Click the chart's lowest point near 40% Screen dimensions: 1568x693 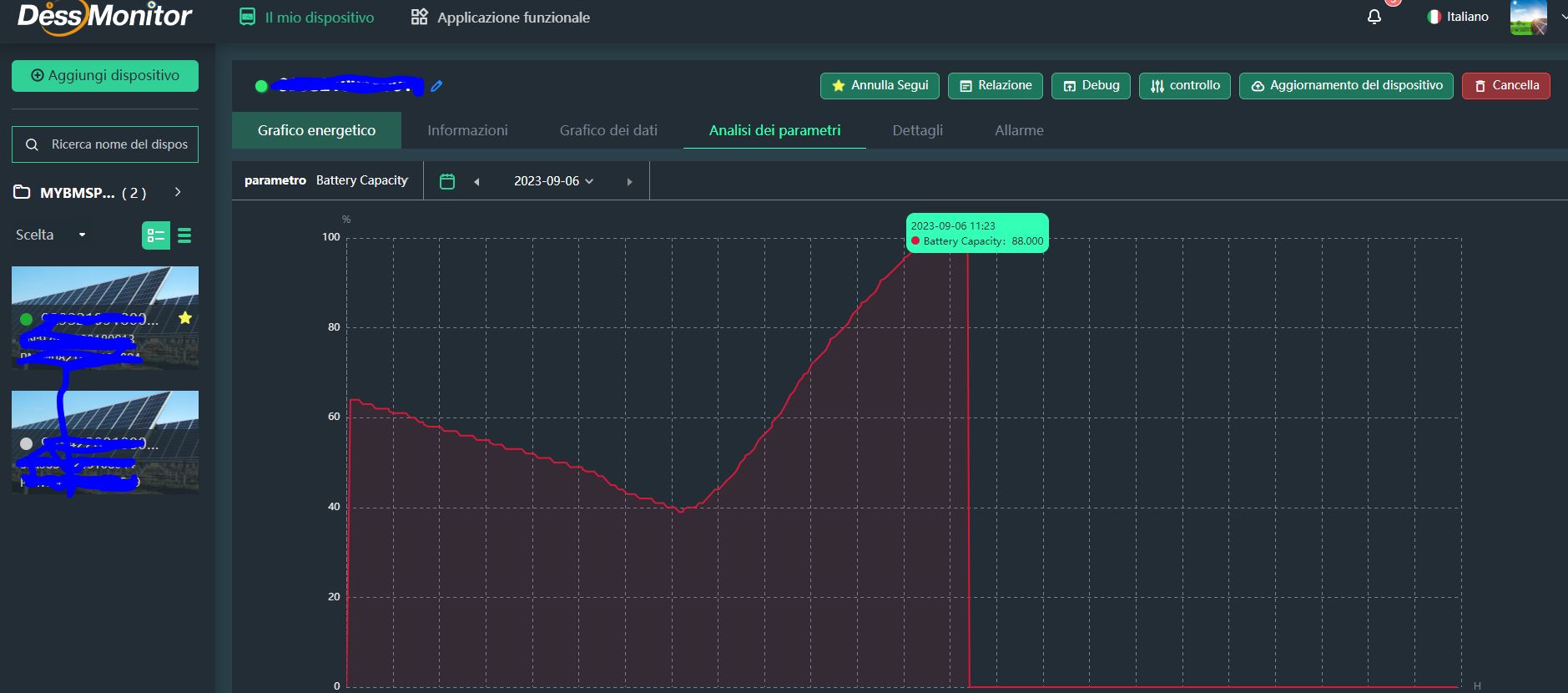click(681, 510)
